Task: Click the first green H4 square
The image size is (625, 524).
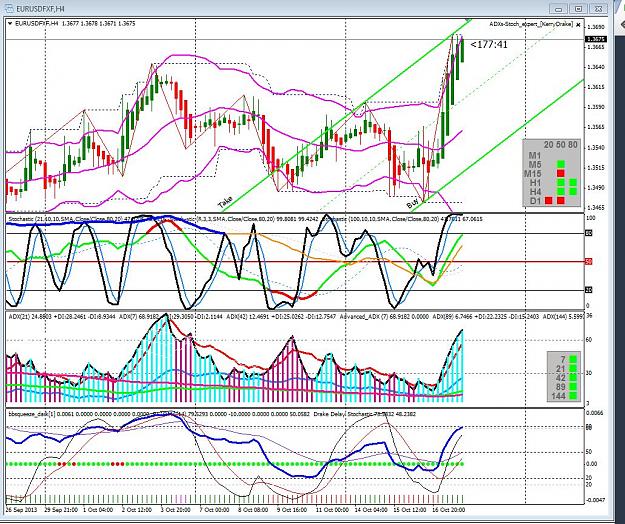Action: pyautogui.click(x=561, y=192)
